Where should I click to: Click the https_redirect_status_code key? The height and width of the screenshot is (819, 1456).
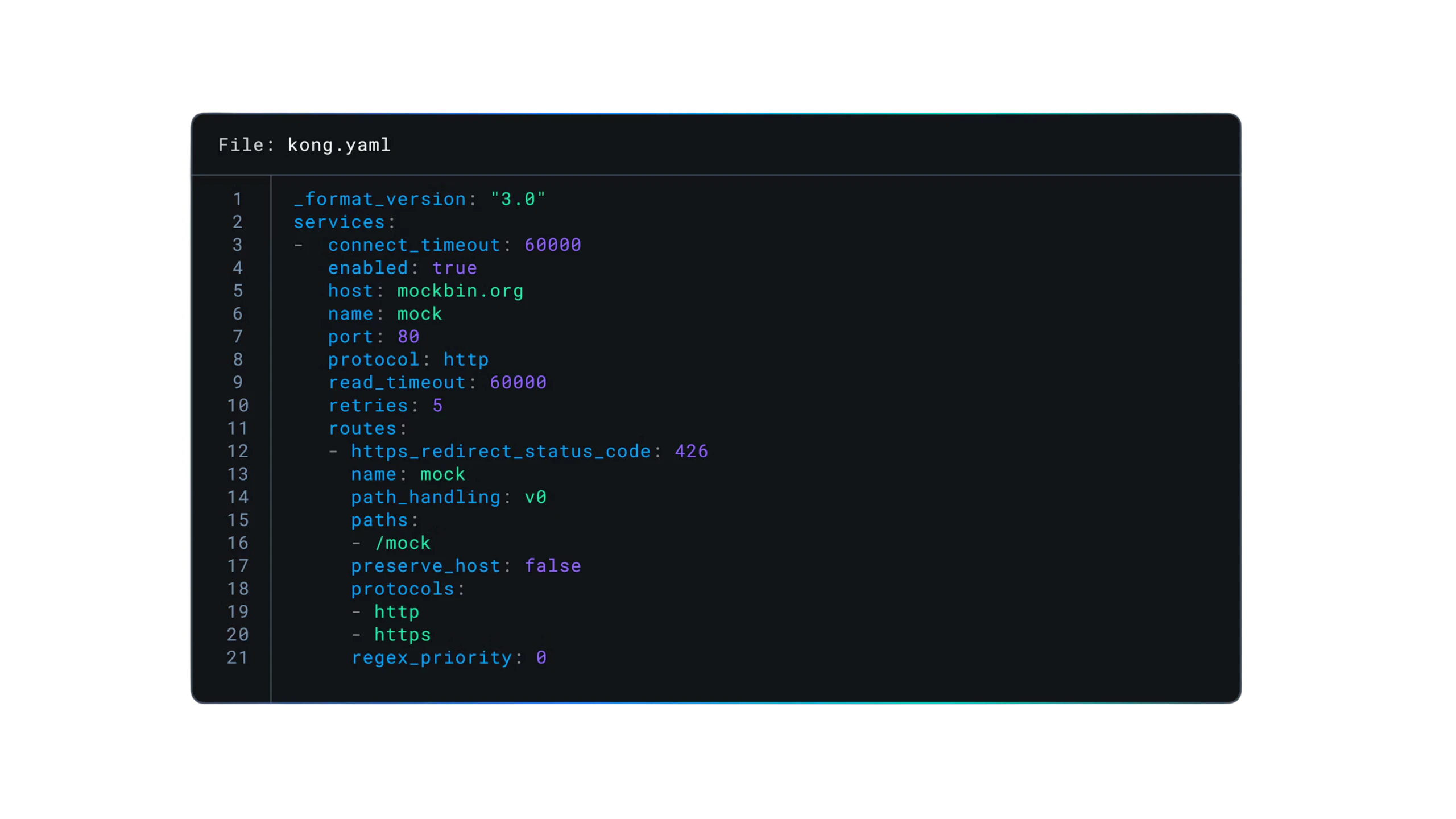[500, 452]
